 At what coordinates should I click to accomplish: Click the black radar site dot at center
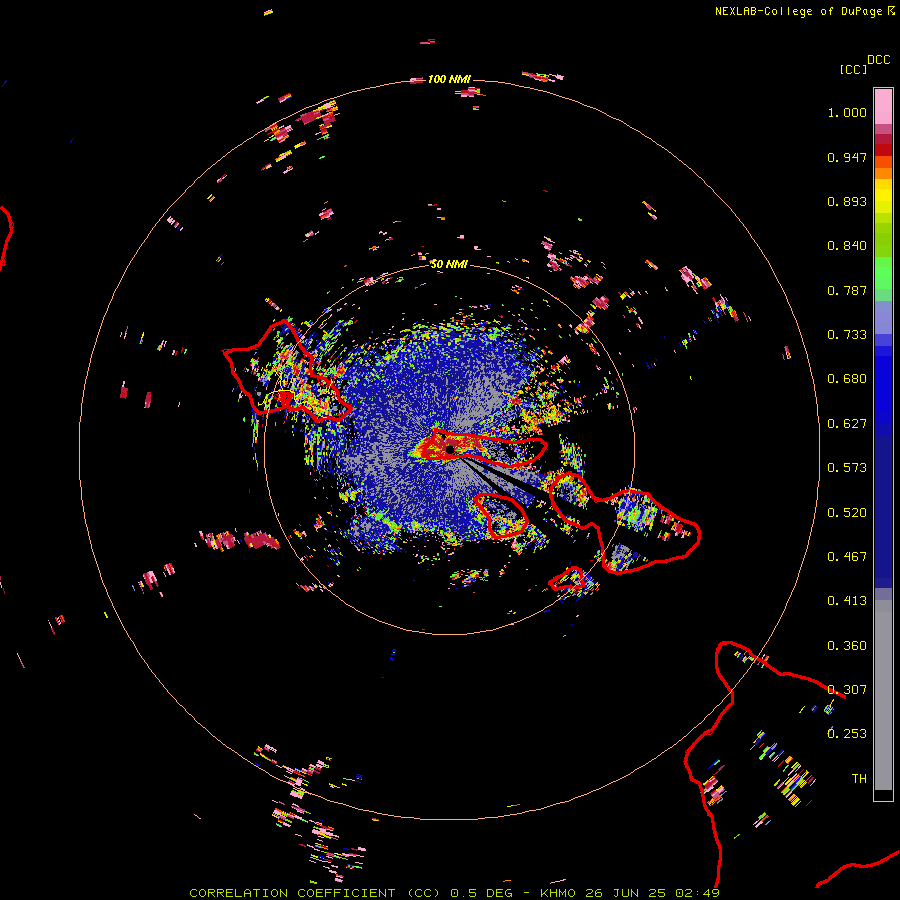[450, 450]
